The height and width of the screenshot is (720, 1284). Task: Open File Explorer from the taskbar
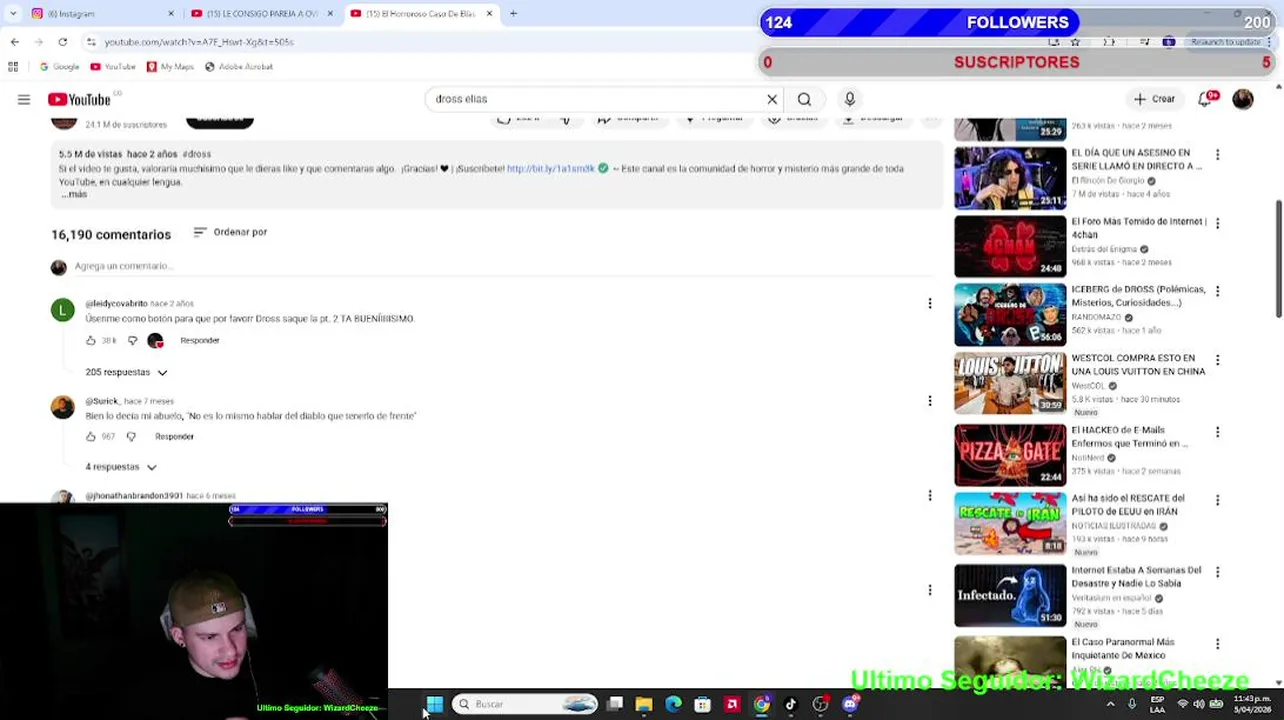tap(644, 704)
